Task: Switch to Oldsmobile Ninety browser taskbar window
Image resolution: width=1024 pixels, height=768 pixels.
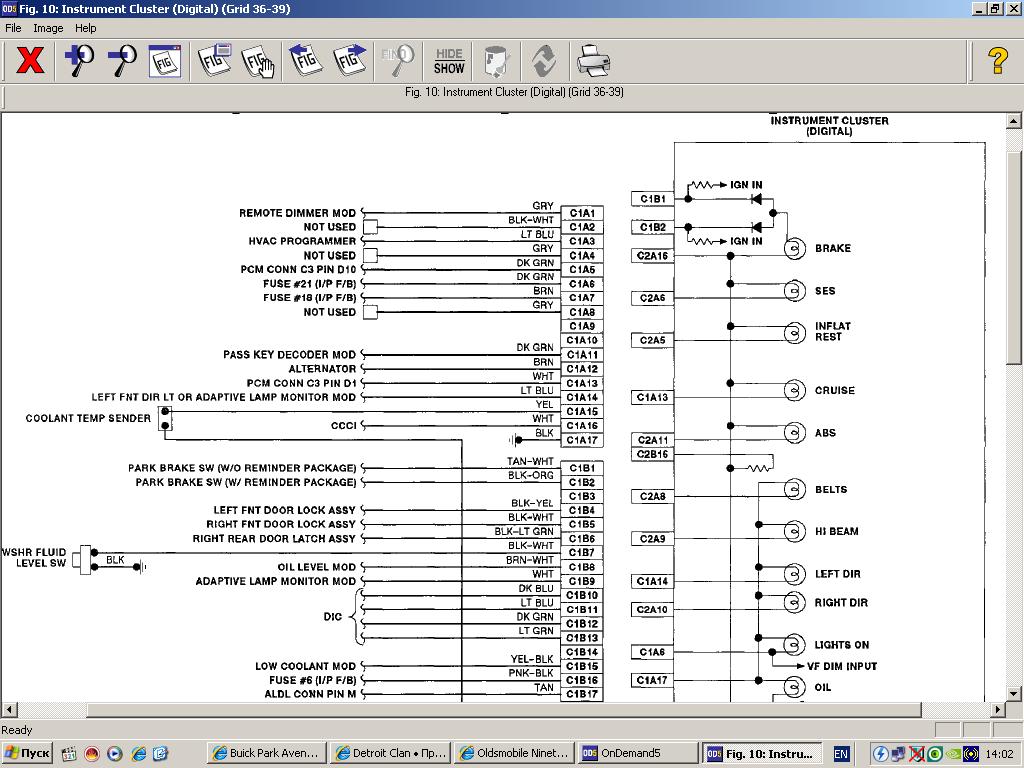Action: 514,754
